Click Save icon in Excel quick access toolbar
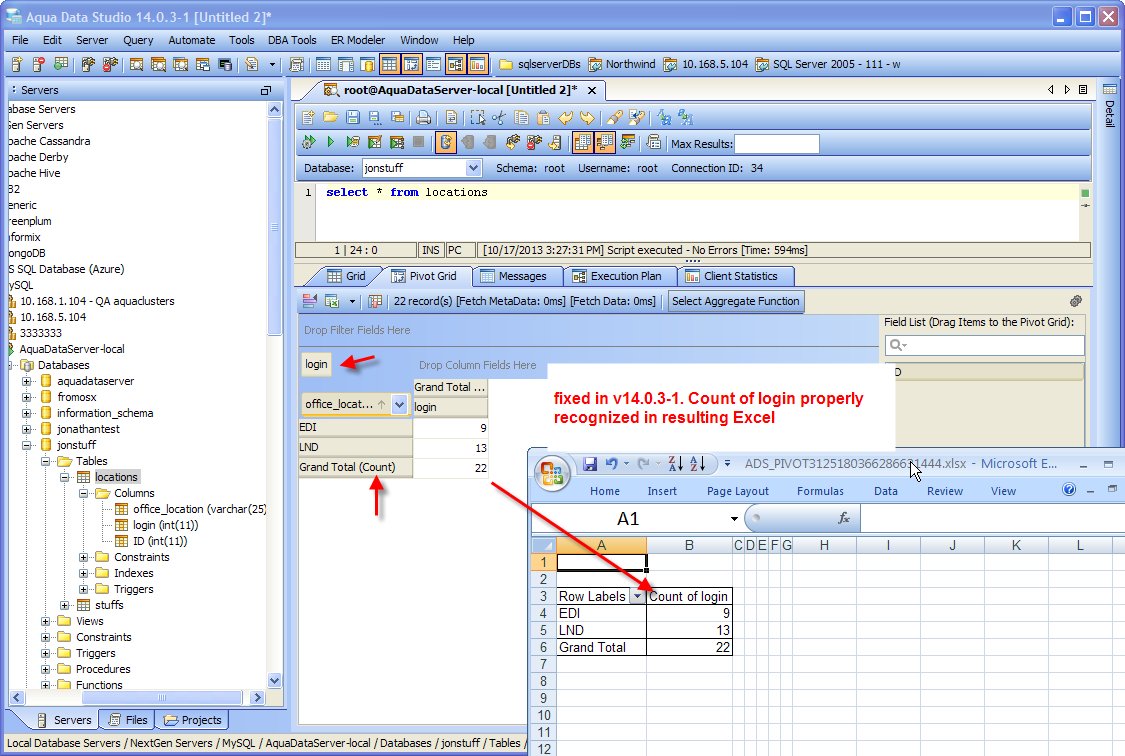1125x756 pixels. 590,464
